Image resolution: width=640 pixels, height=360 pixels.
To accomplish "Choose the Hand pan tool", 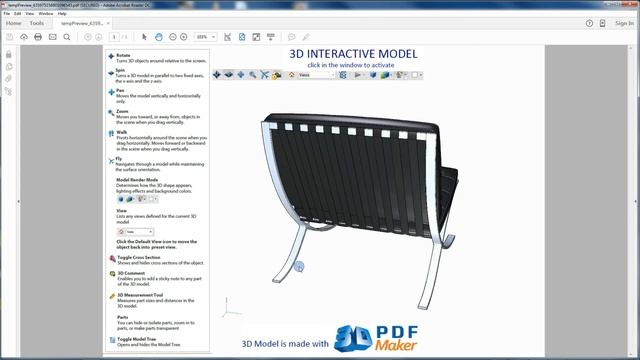I will (159, 37).
